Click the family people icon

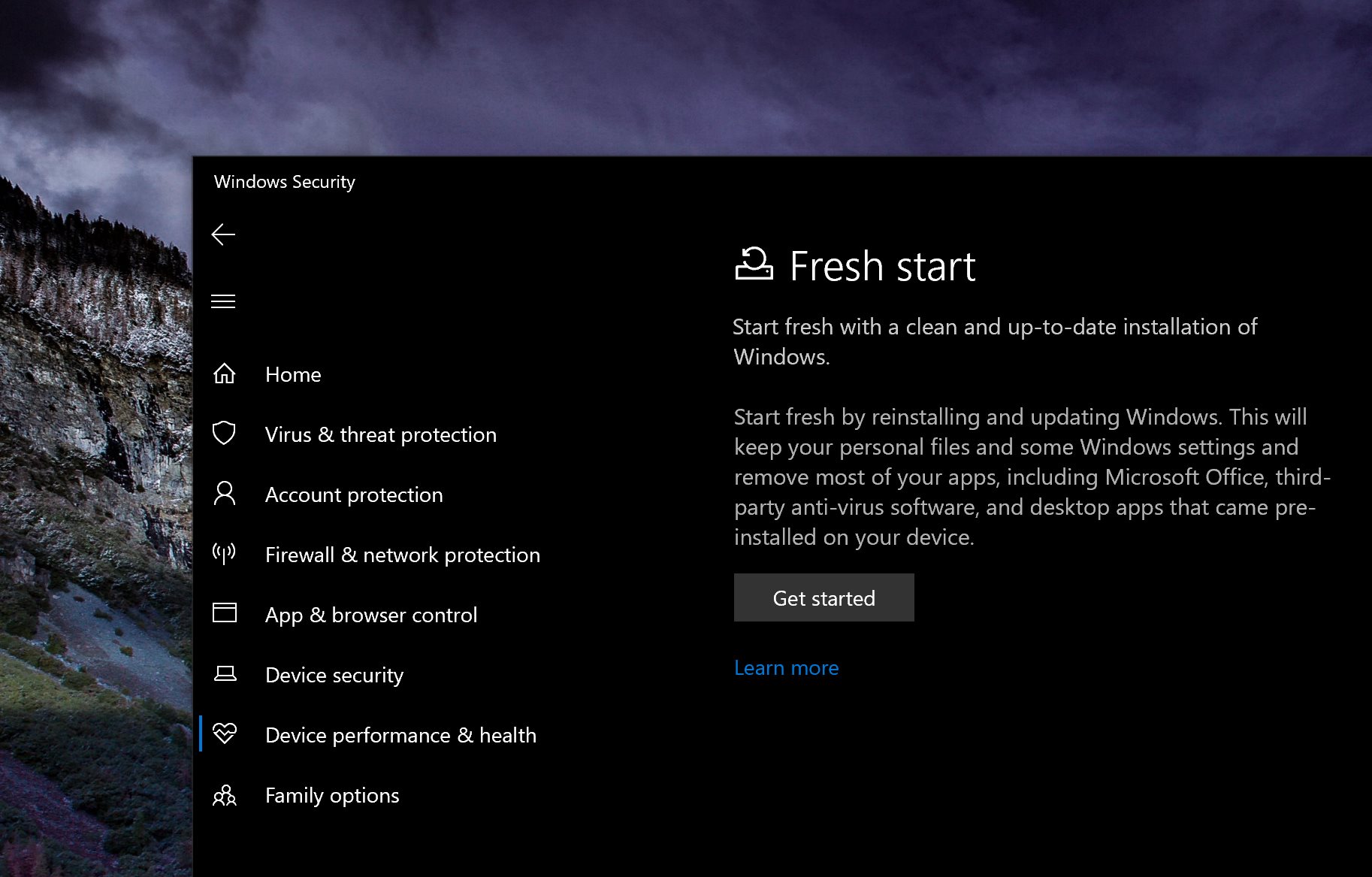[x=225, y=795]
